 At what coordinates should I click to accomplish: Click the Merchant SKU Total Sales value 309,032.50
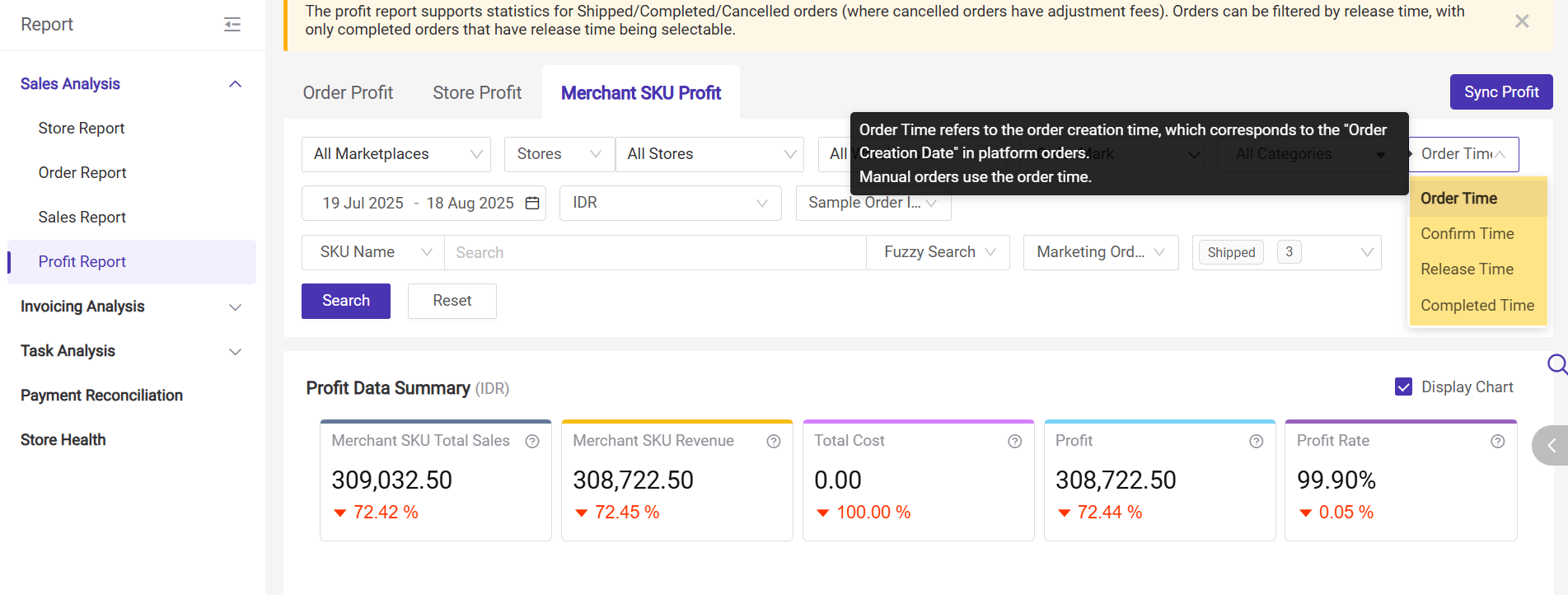(x=391, y=480)
